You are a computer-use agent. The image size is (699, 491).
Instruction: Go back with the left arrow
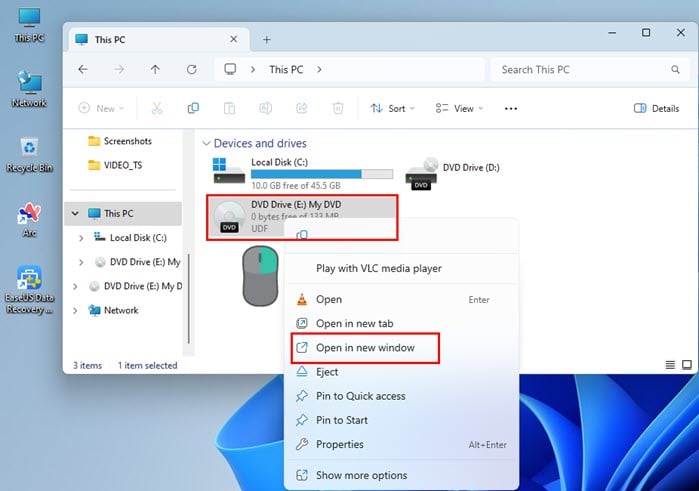click(x=83, y=69)
